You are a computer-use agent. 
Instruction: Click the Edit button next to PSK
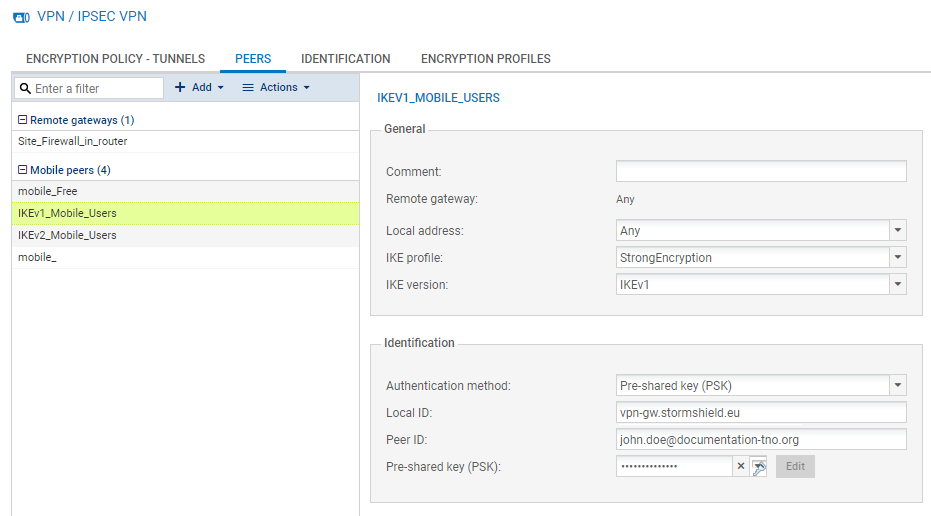pos(795,467)
